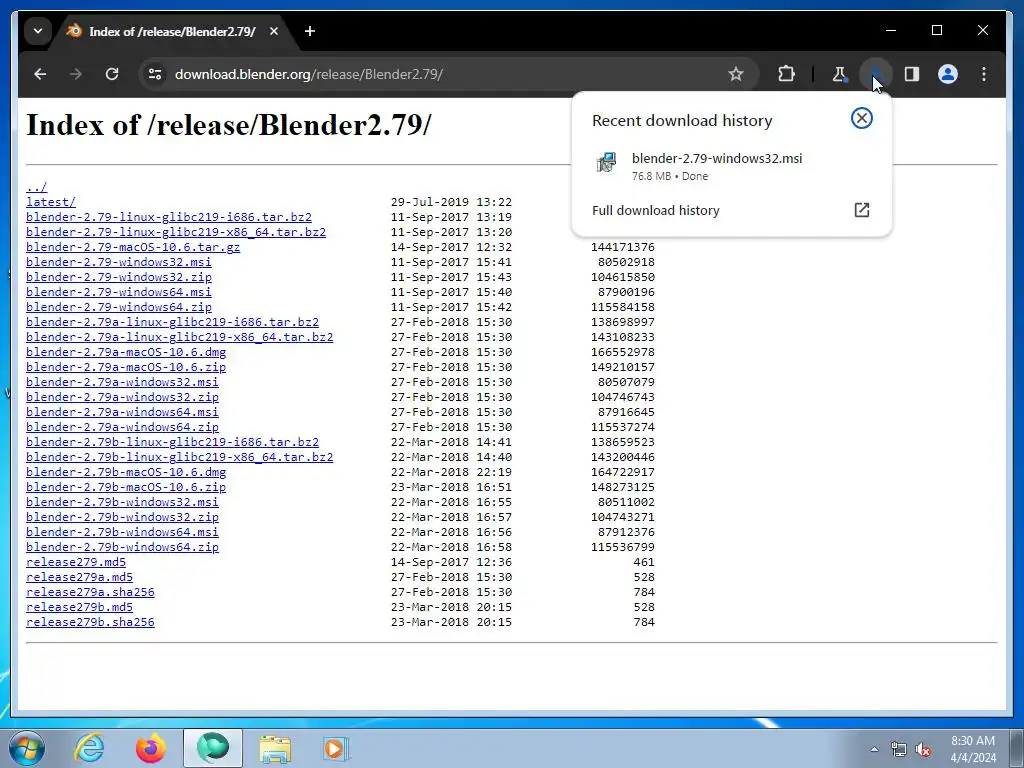The image size is (1024, 768).
Task: Download blender-2.79b-windows32.msi
Action: point(123,503)
